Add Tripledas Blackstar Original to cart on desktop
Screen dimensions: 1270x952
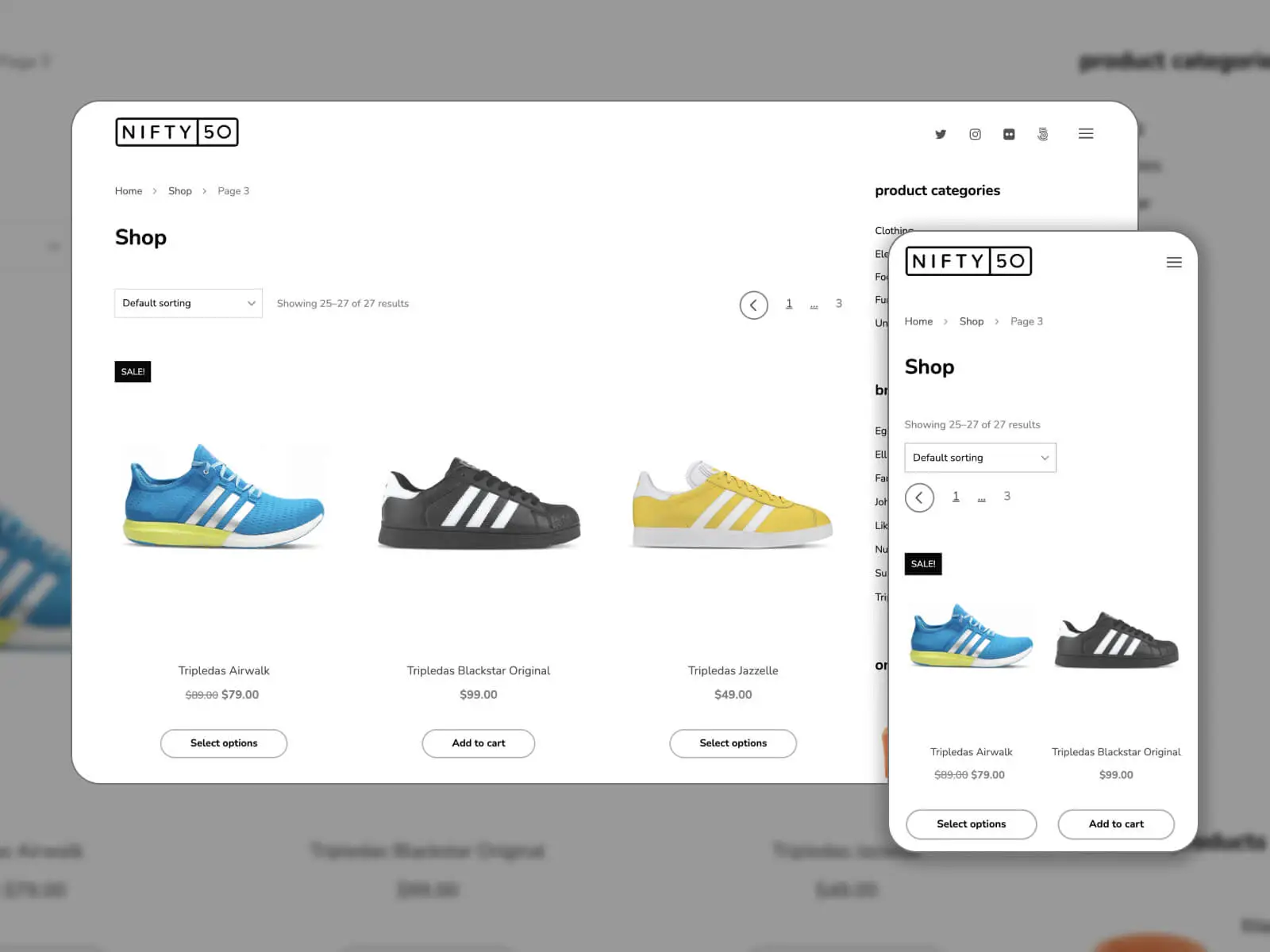tap(478, 743)
